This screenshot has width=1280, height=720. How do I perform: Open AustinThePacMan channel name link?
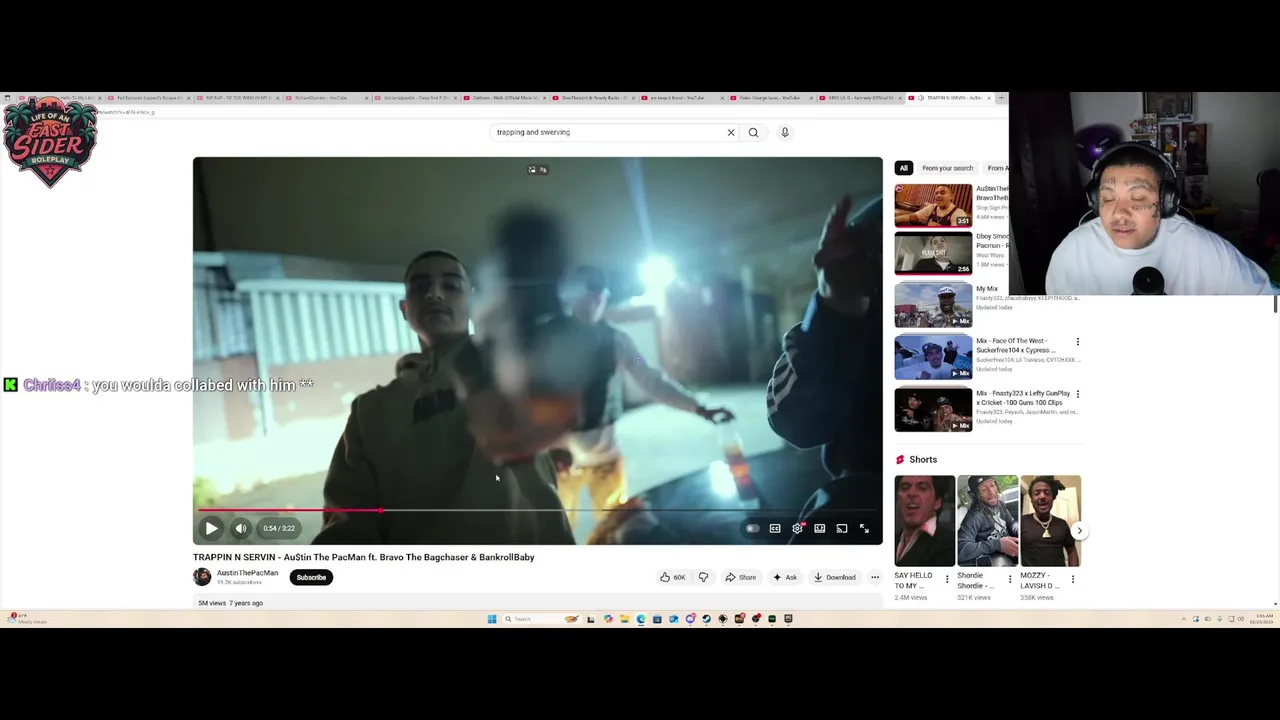(248, 573)
